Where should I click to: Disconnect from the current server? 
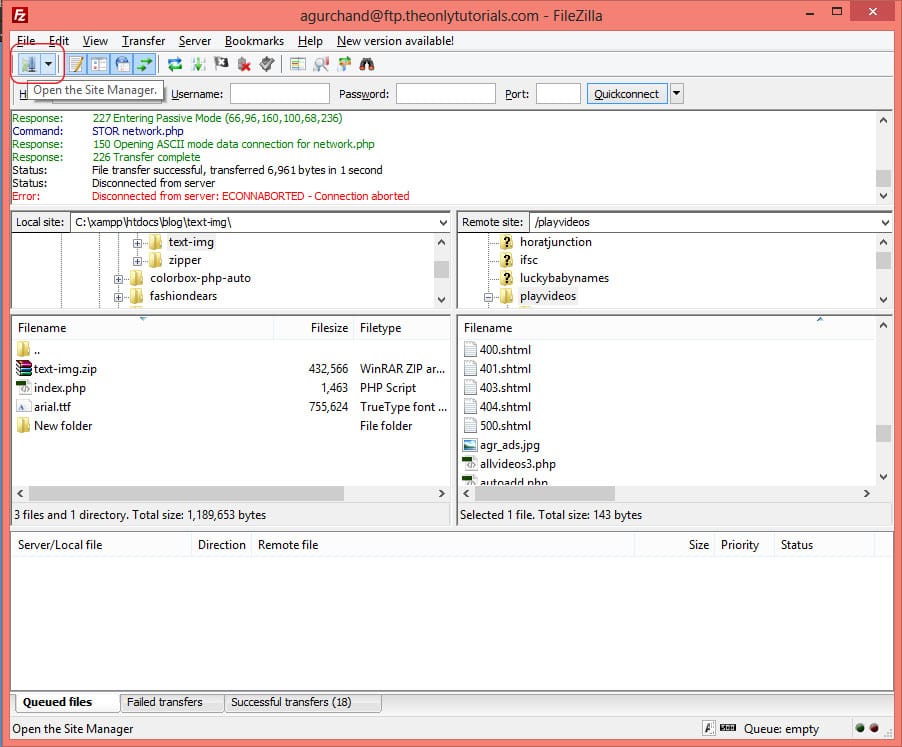[244, 64]
